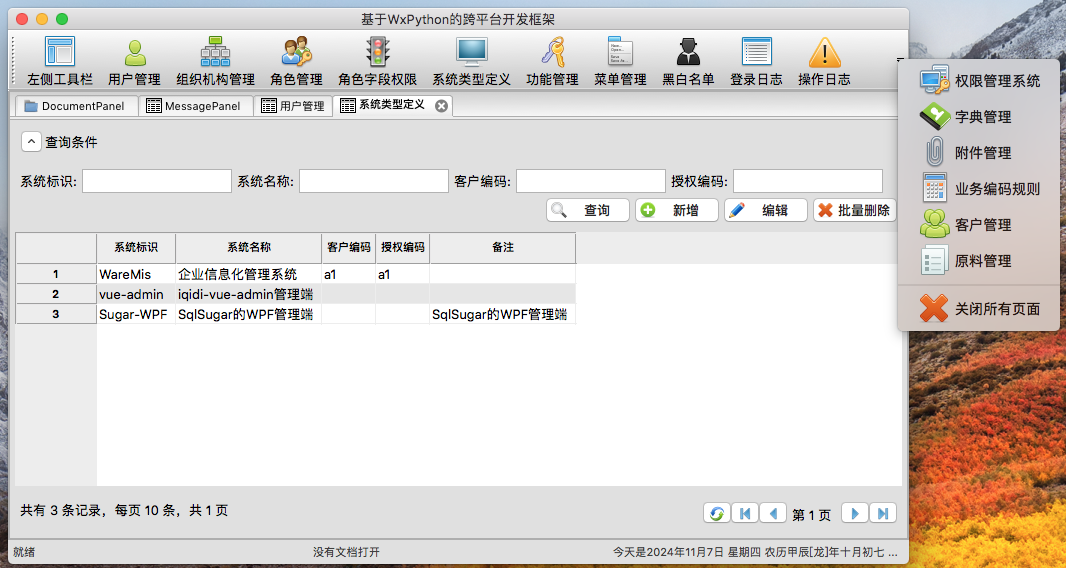Open 用户管理 from the toolbar

point(135,61)
